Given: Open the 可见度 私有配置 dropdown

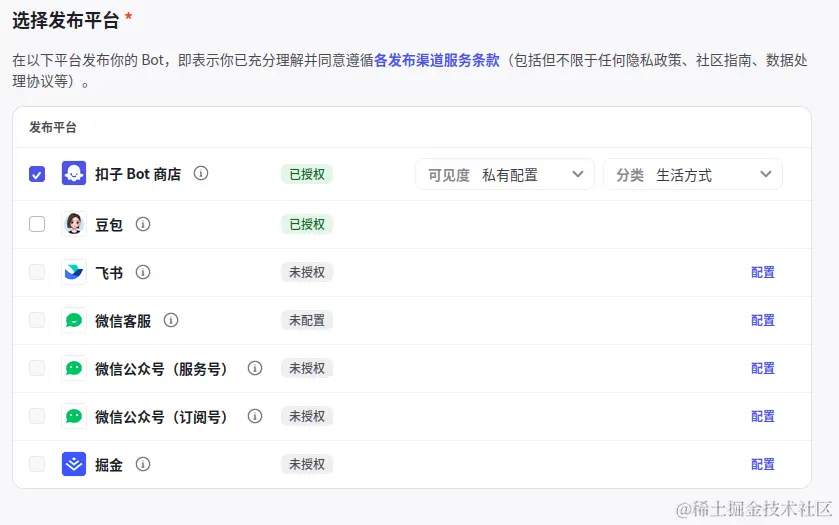Looking at the screenshot, I should coord(505,174).
